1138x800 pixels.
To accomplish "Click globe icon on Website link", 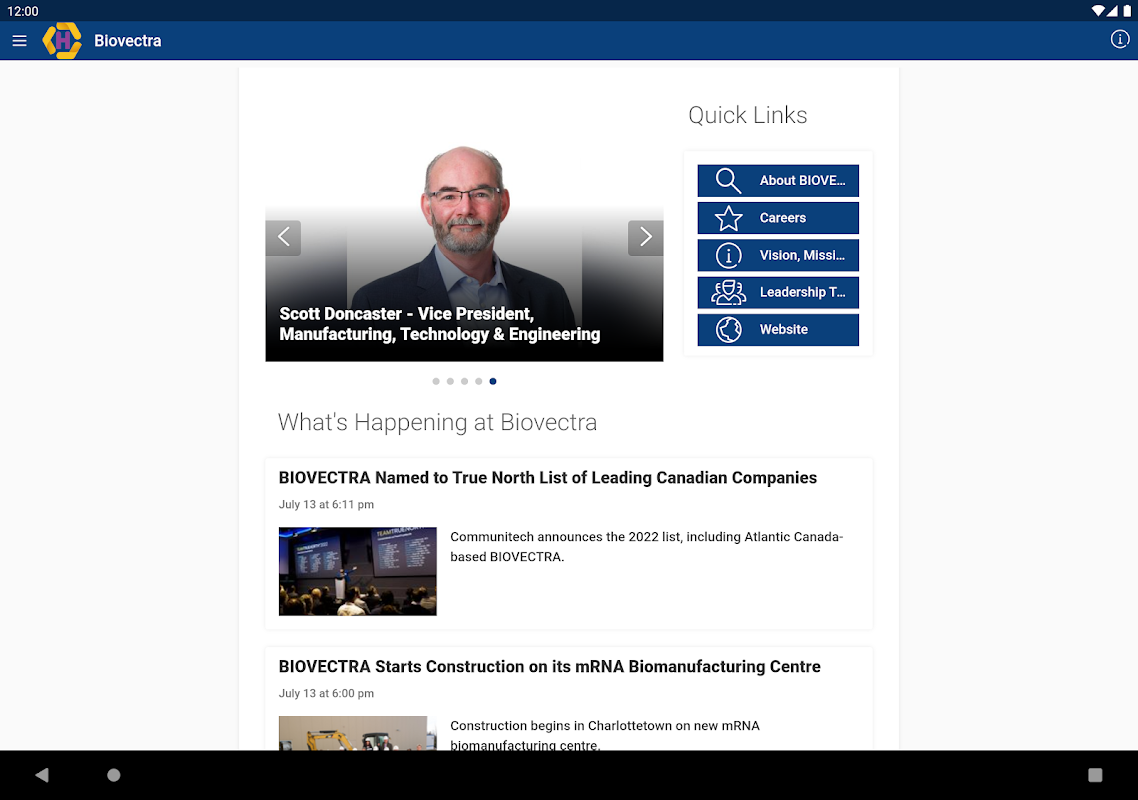I will coord(728,330).
